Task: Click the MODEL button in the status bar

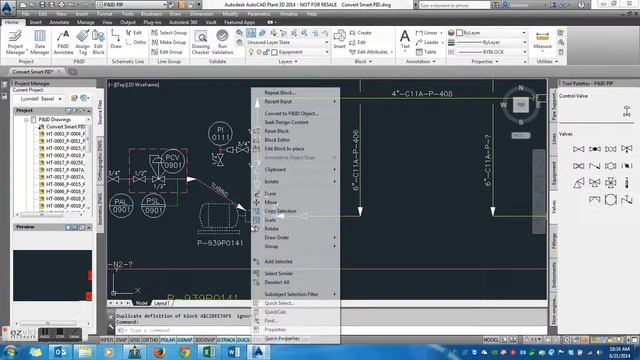Action: click(x=491, y=340)
